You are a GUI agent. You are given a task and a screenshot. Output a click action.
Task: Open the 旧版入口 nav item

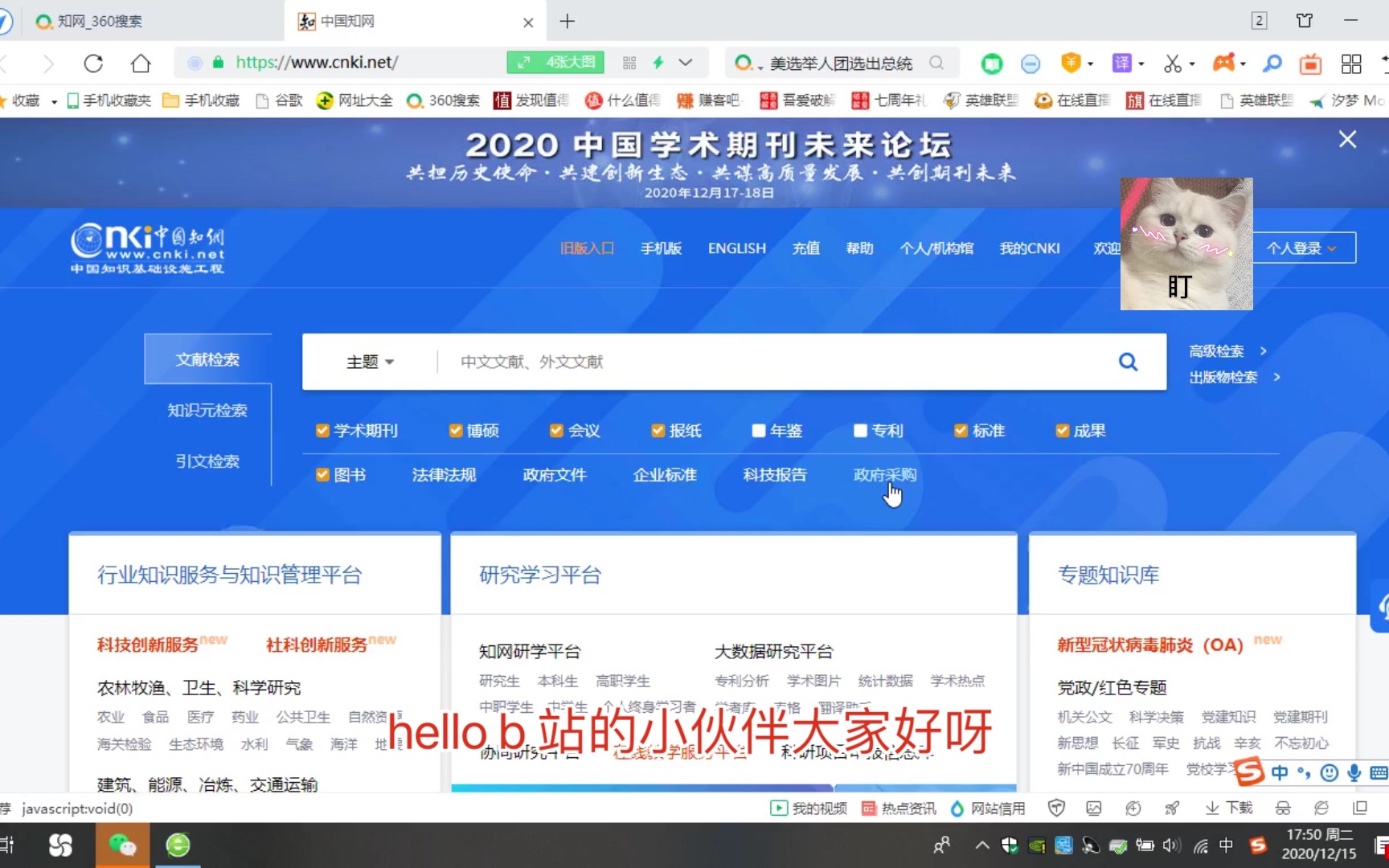pyautogui.click(x=587, y=248)
